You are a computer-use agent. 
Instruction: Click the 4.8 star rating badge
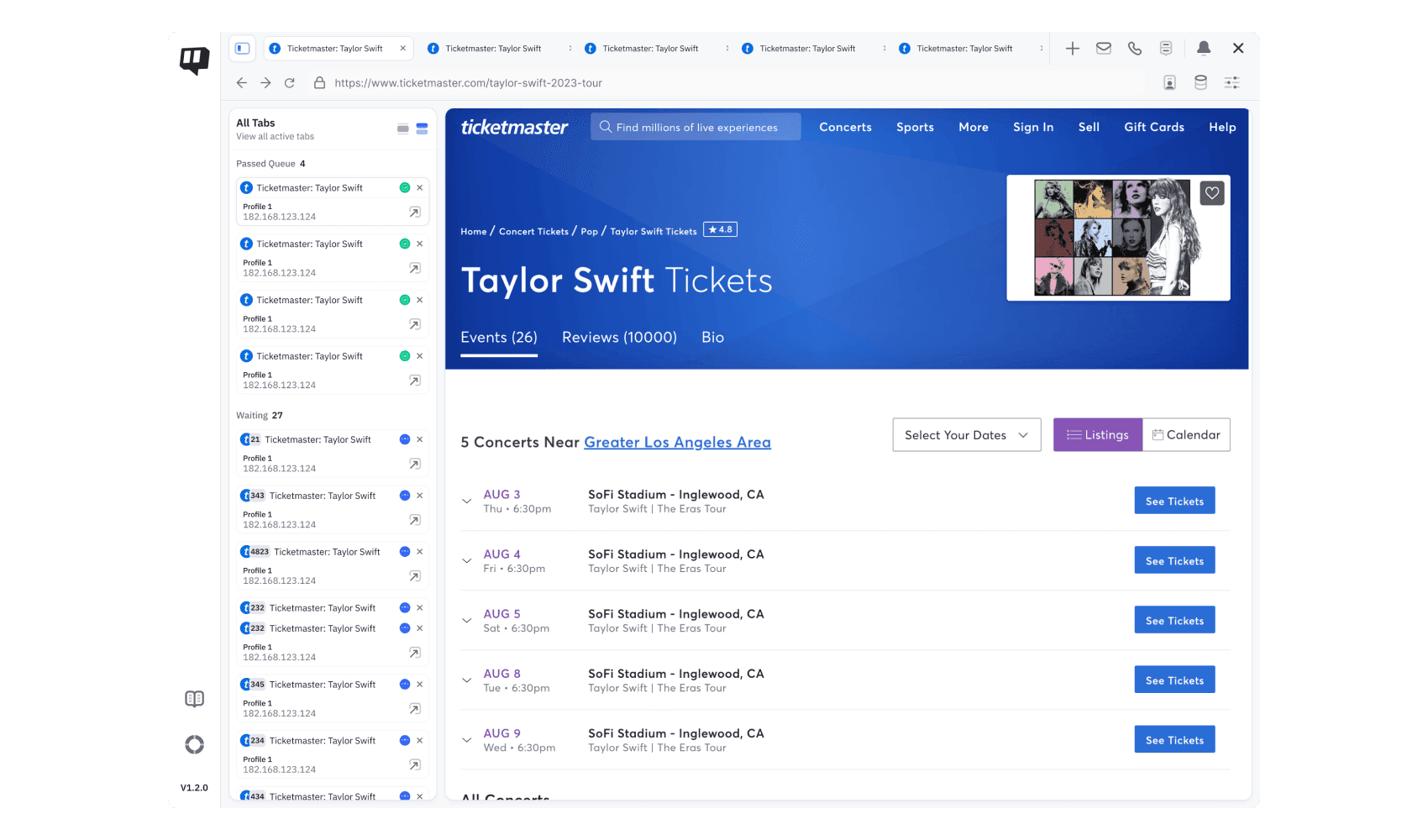[720, 229]
